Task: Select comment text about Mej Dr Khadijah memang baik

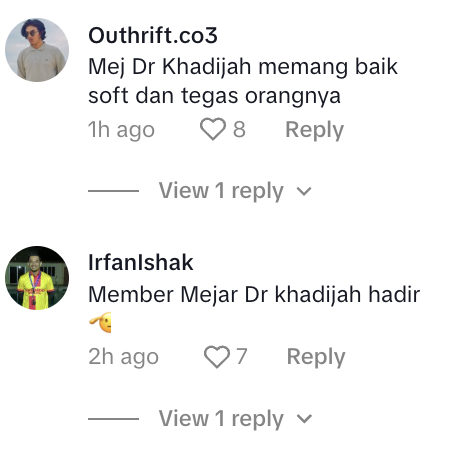Action: 243,81
